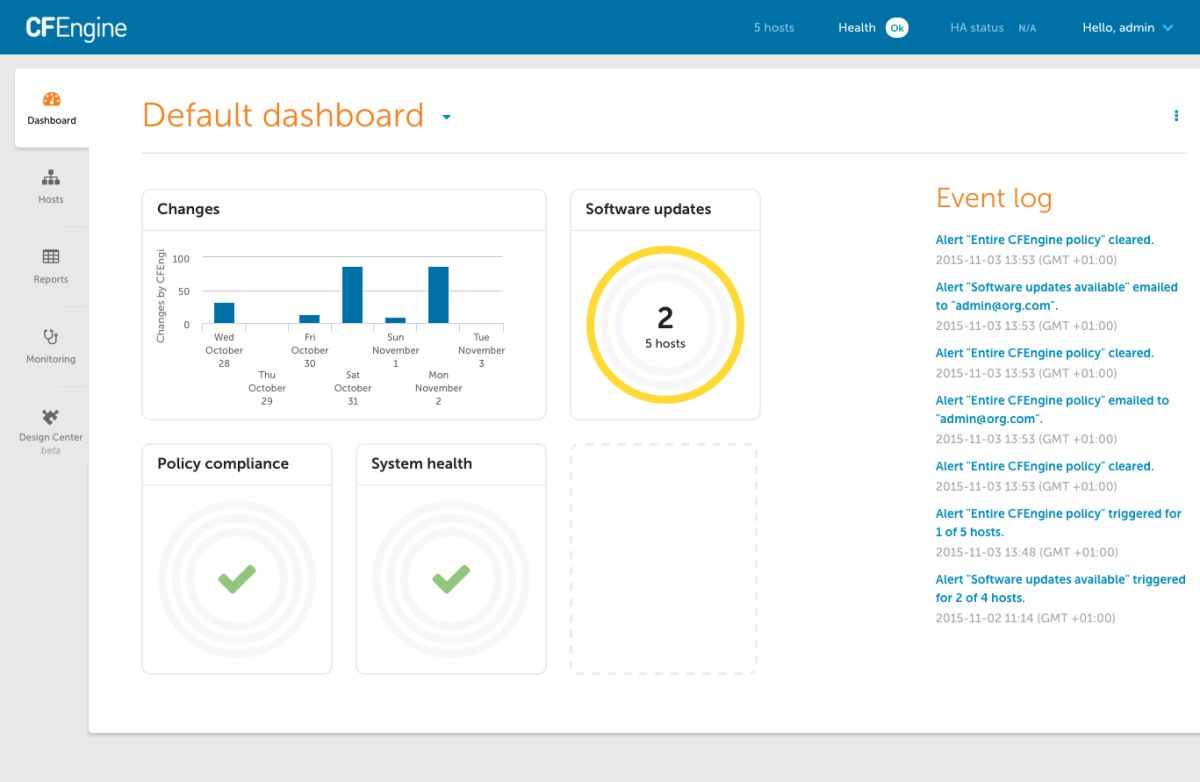Click the Policy compliance green checkmark

point(237,578)
